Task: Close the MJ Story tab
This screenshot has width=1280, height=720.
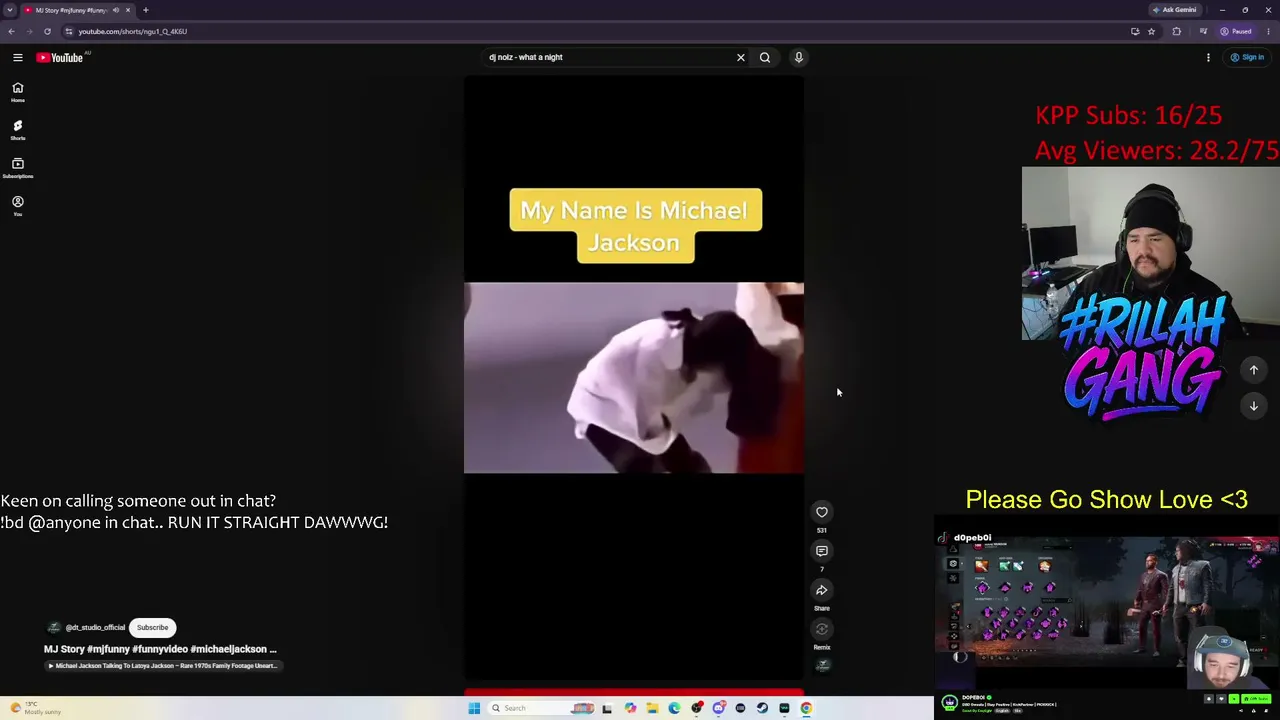Action: 128,10
